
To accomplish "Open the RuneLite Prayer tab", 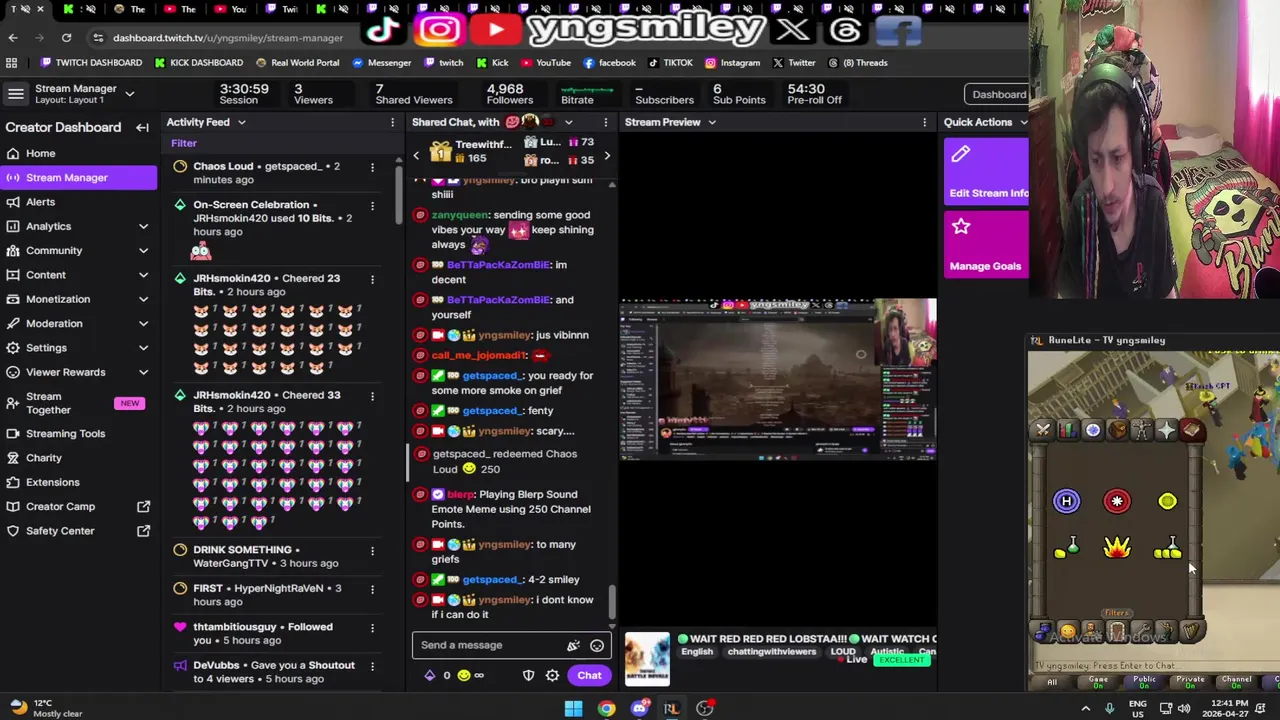I will click(1166, 430).
